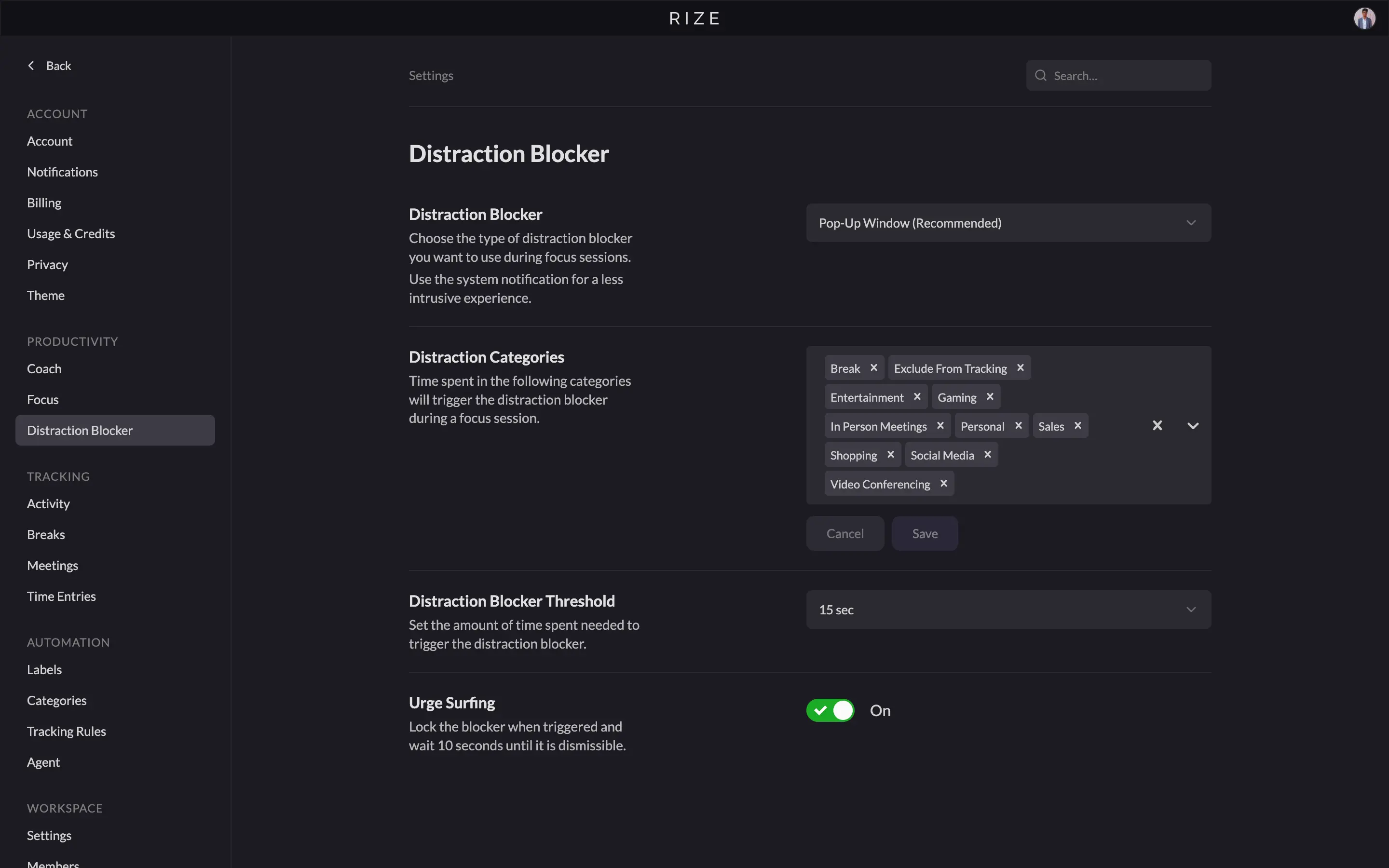Save distraction category changes
This screenshot has width=1389, height=868.
925,533
